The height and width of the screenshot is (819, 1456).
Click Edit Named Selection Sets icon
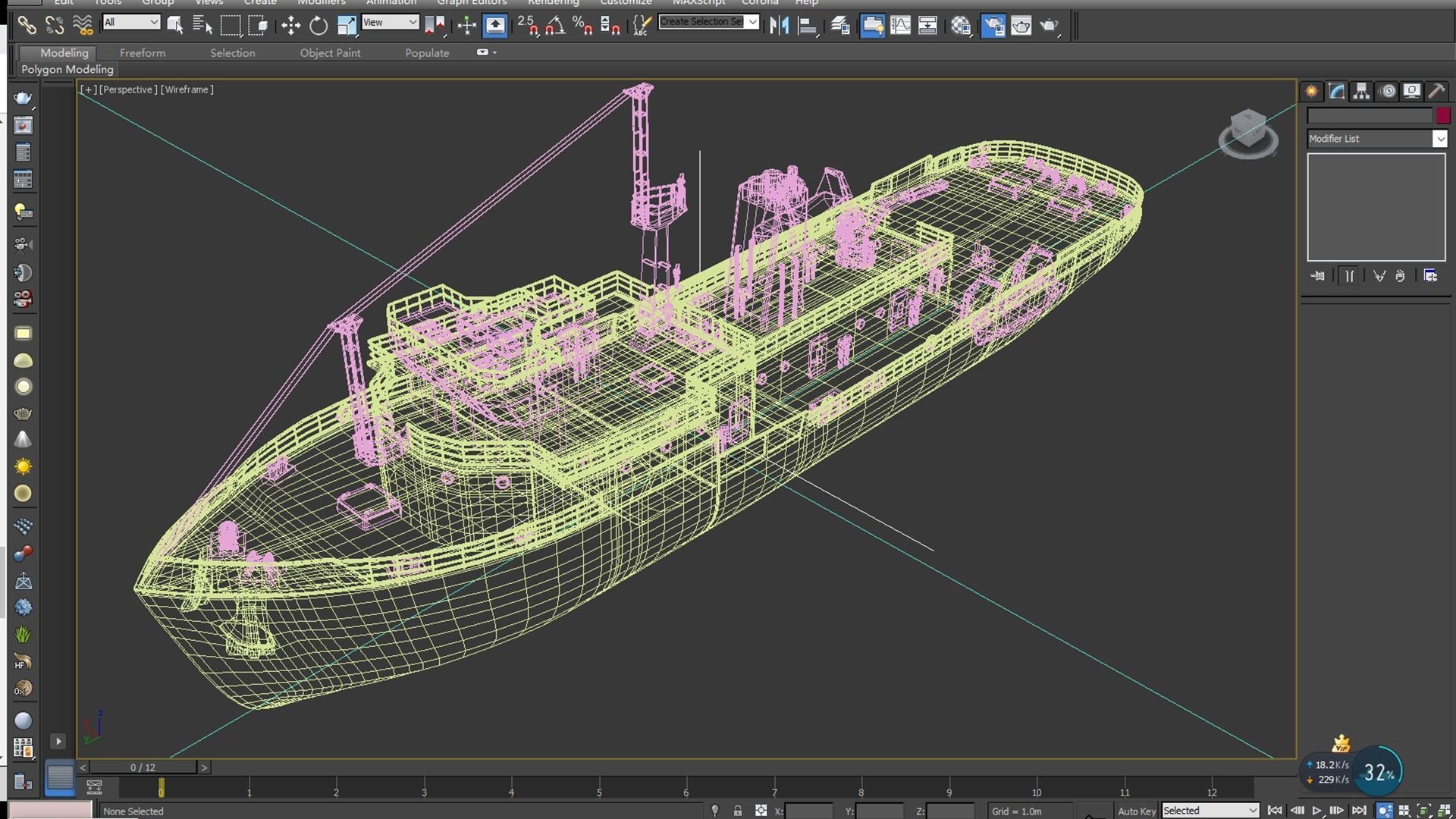tap(642, 26)
